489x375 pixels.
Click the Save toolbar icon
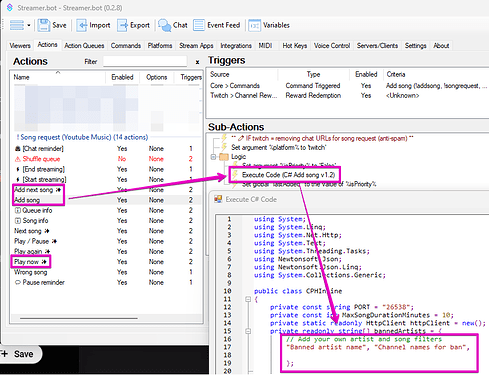click(44, 25)
